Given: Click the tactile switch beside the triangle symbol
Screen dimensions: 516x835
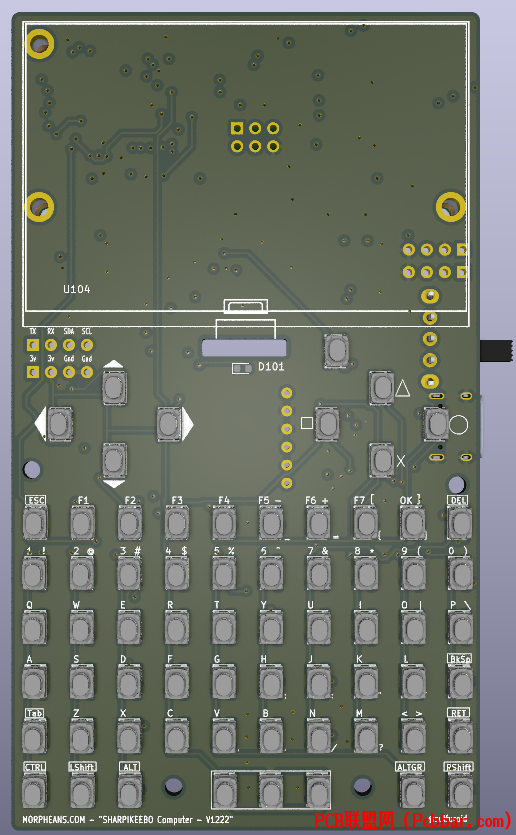Looking at the screenshot, I should [382, 388].
